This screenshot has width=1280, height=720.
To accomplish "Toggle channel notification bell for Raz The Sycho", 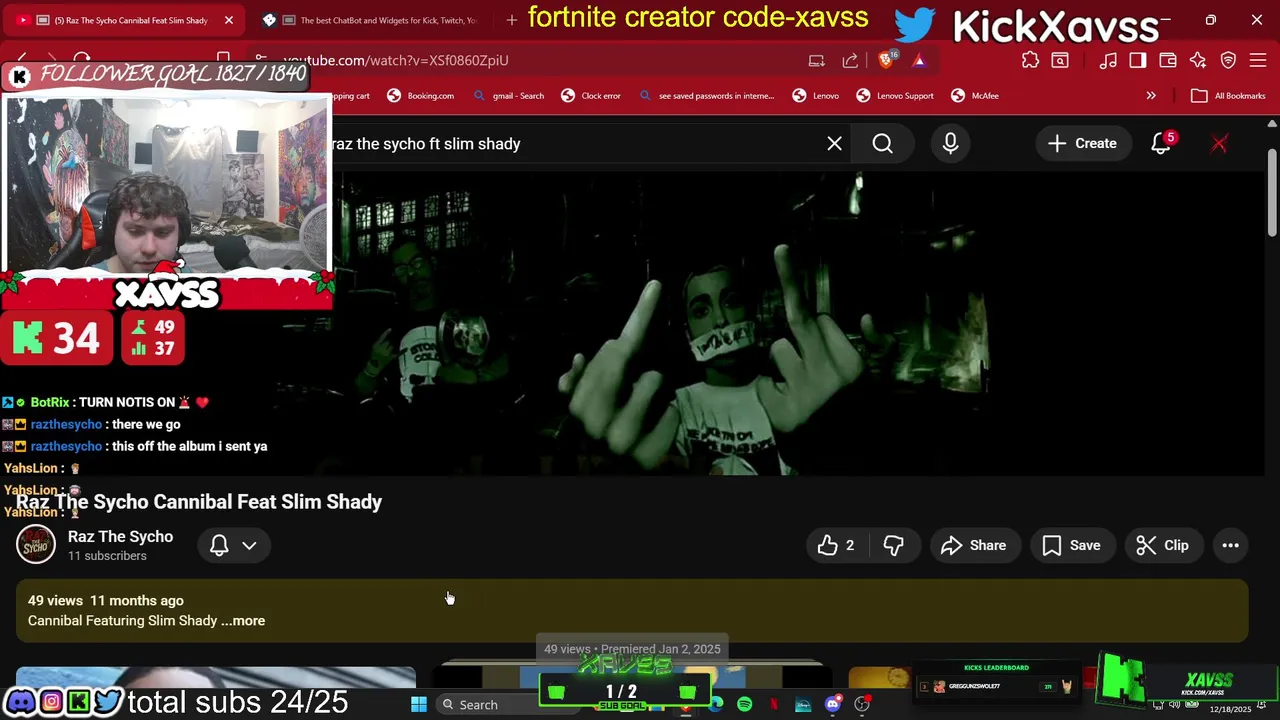I will (x=219, y=545).
